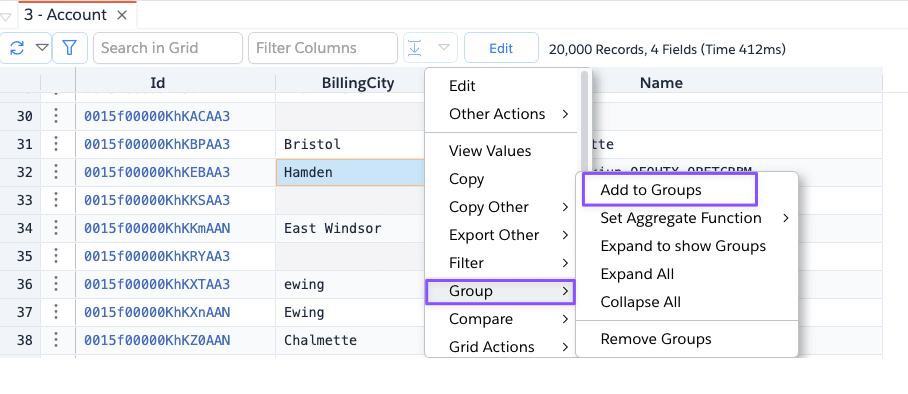The height and width of the screenshot is (394, 908).
Task: Click the Name column header
Action: (x=661, y=83)
